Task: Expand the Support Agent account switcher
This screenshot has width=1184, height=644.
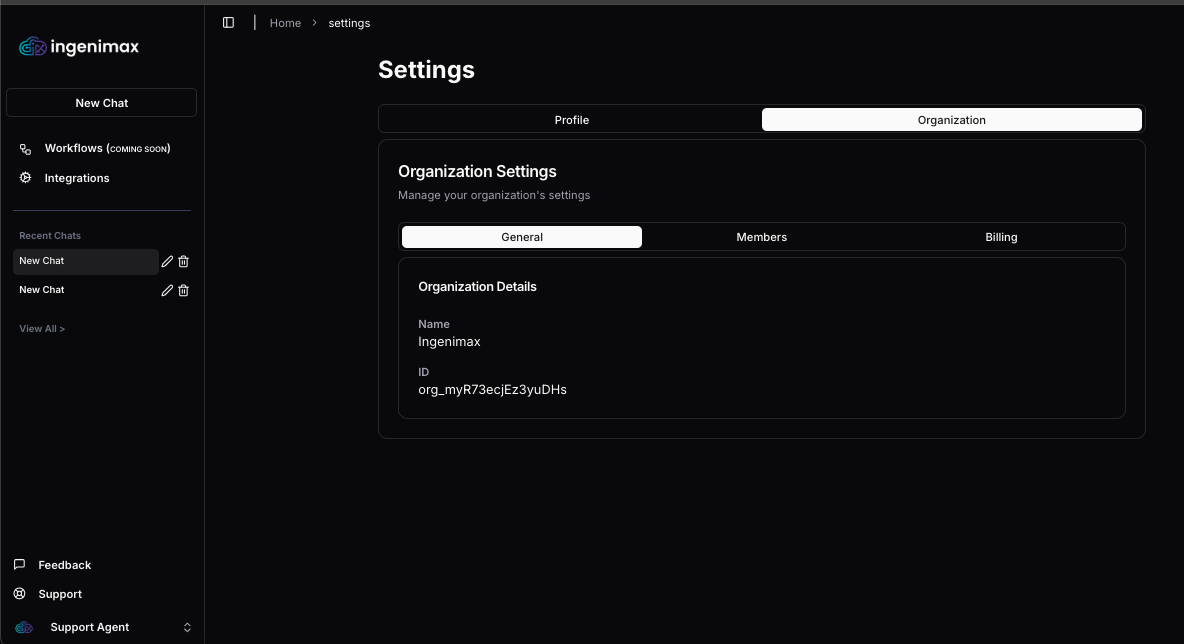Action: click(x=186, y=627)
